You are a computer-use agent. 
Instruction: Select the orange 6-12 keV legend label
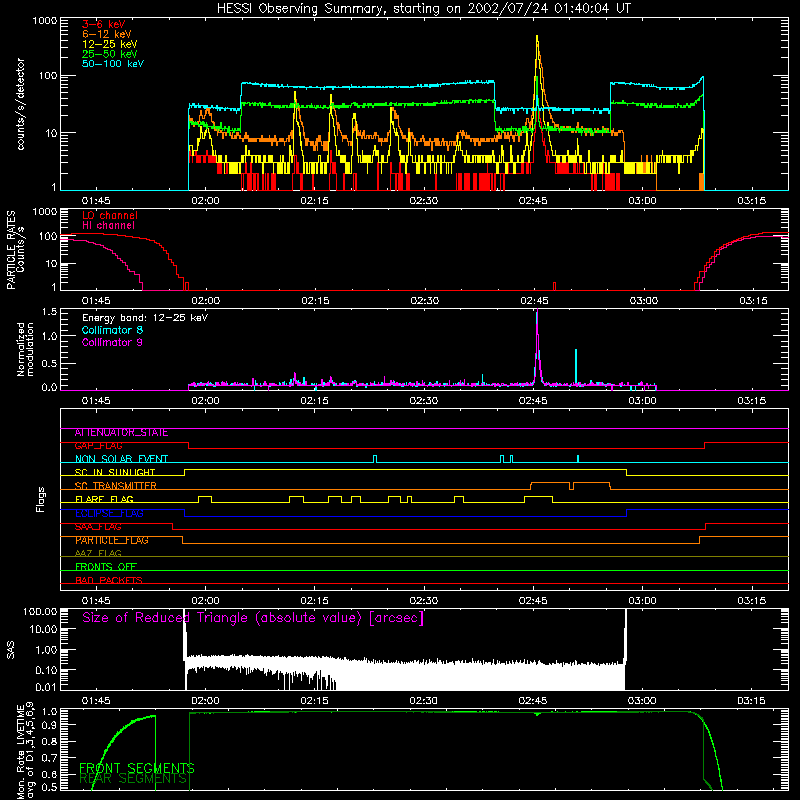(107, 34)
